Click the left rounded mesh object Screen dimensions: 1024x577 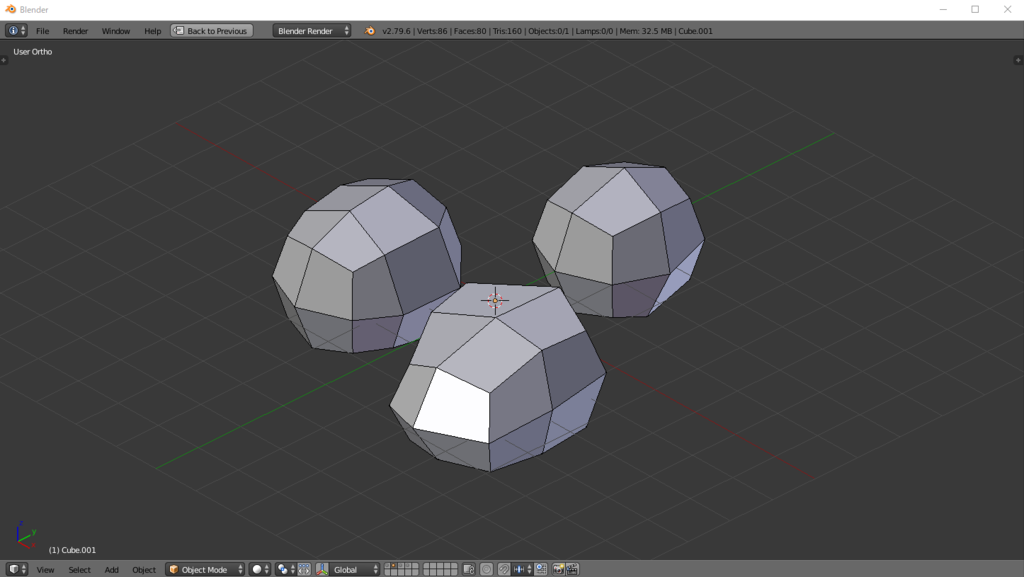(366, 264)
